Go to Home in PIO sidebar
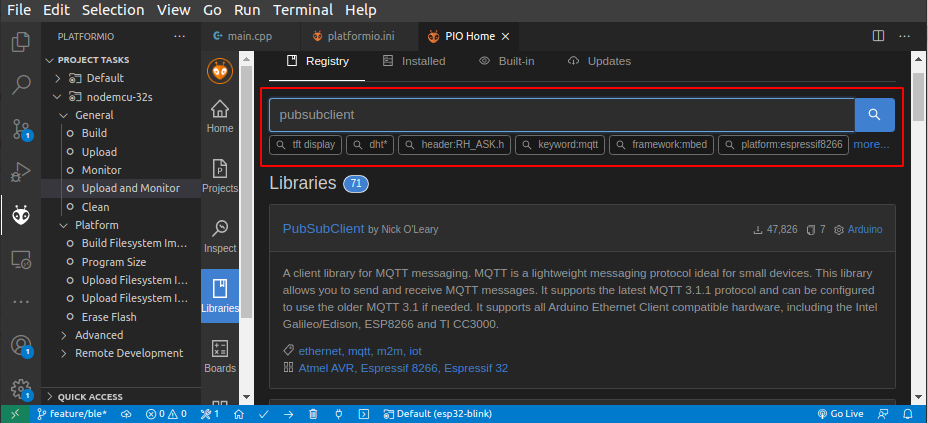928x423 pixels. click(220, 116)
